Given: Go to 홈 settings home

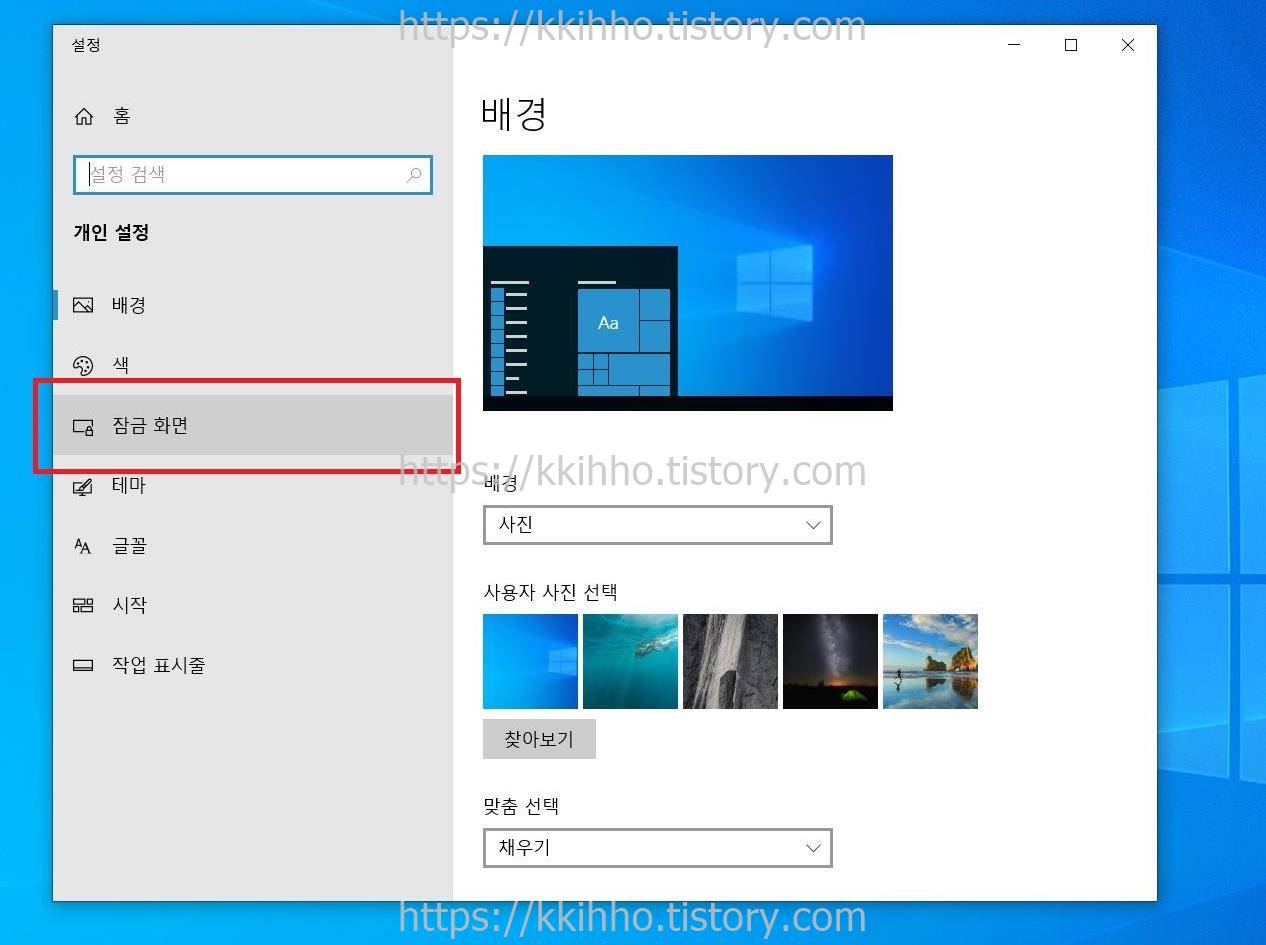Looking at the screenshot, I should tap(253, 116).
